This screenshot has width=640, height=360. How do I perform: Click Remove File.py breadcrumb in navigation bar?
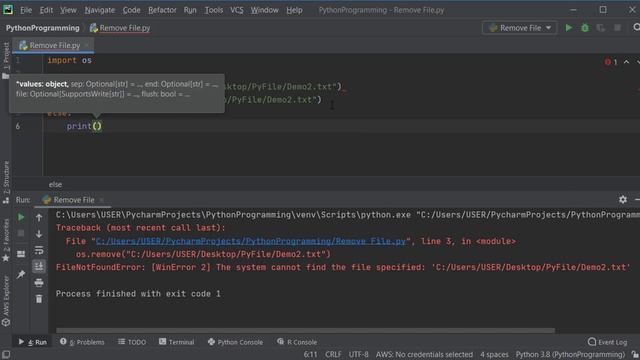coord(120,28)
